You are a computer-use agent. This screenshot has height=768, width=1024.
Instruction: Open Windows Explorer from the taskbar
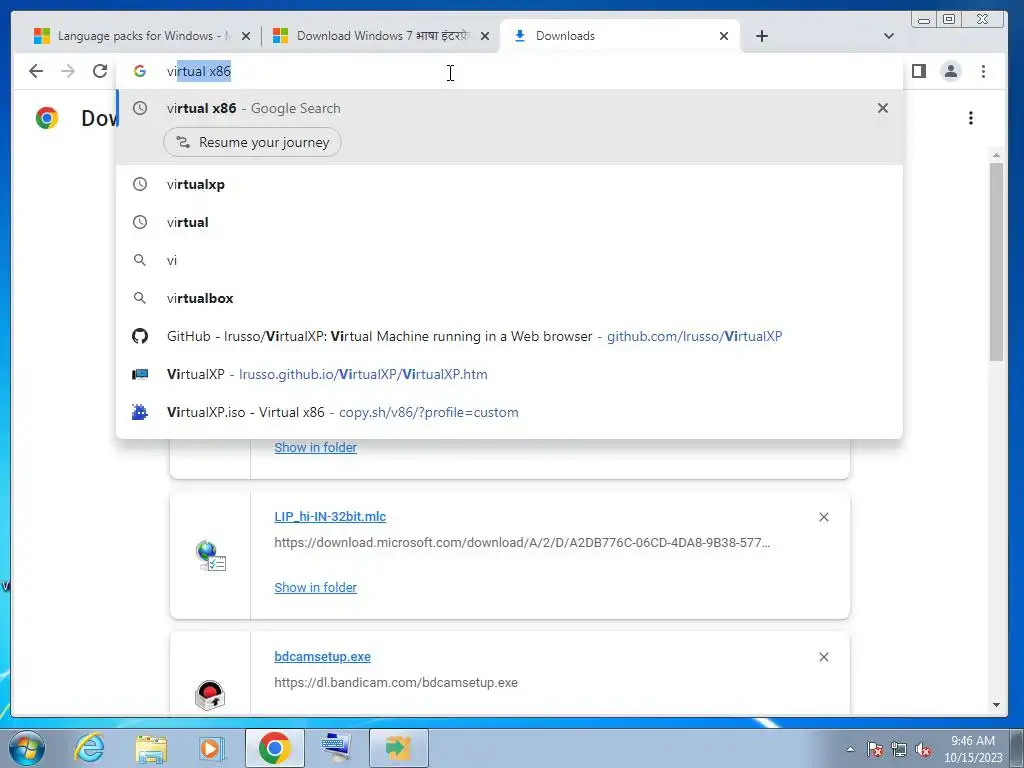(x=151, y=748)
